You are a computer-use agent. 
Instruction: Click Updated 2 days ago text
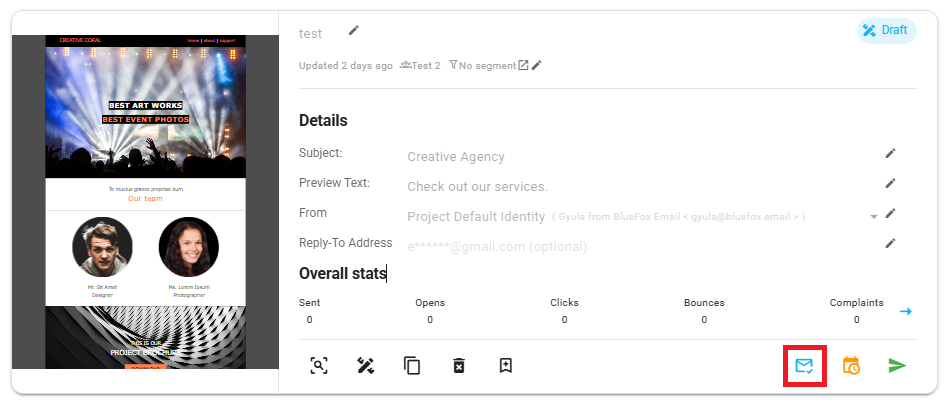tap(346, 65)
